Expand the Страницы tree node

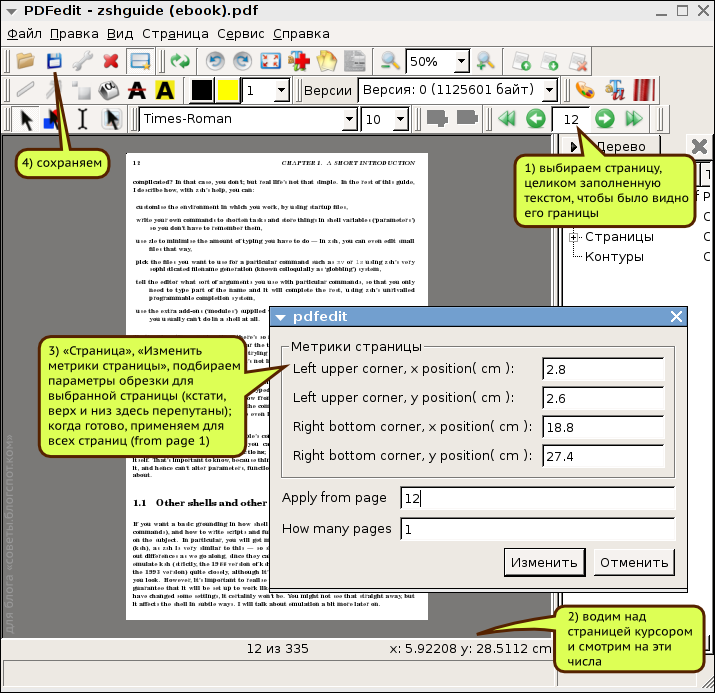tap(574, 237)
